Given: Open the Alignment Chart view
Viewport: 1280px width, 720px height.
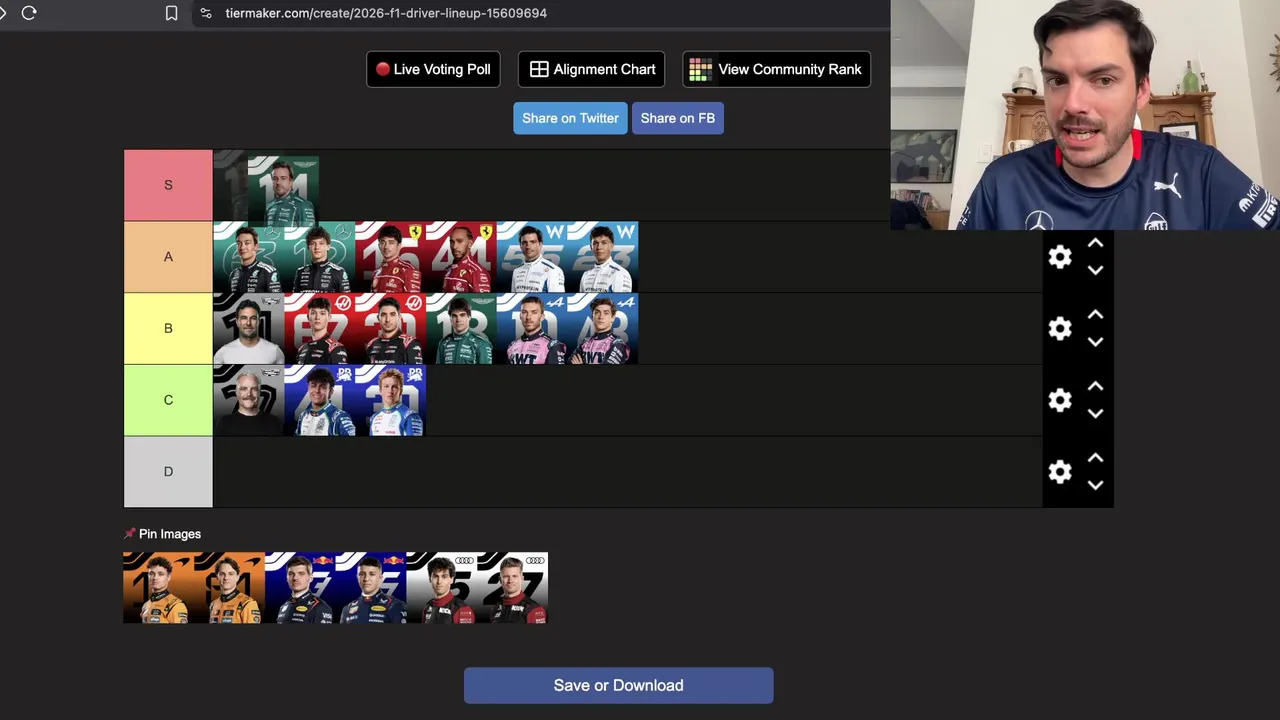Looking at the screenshot, I should 592,69.
